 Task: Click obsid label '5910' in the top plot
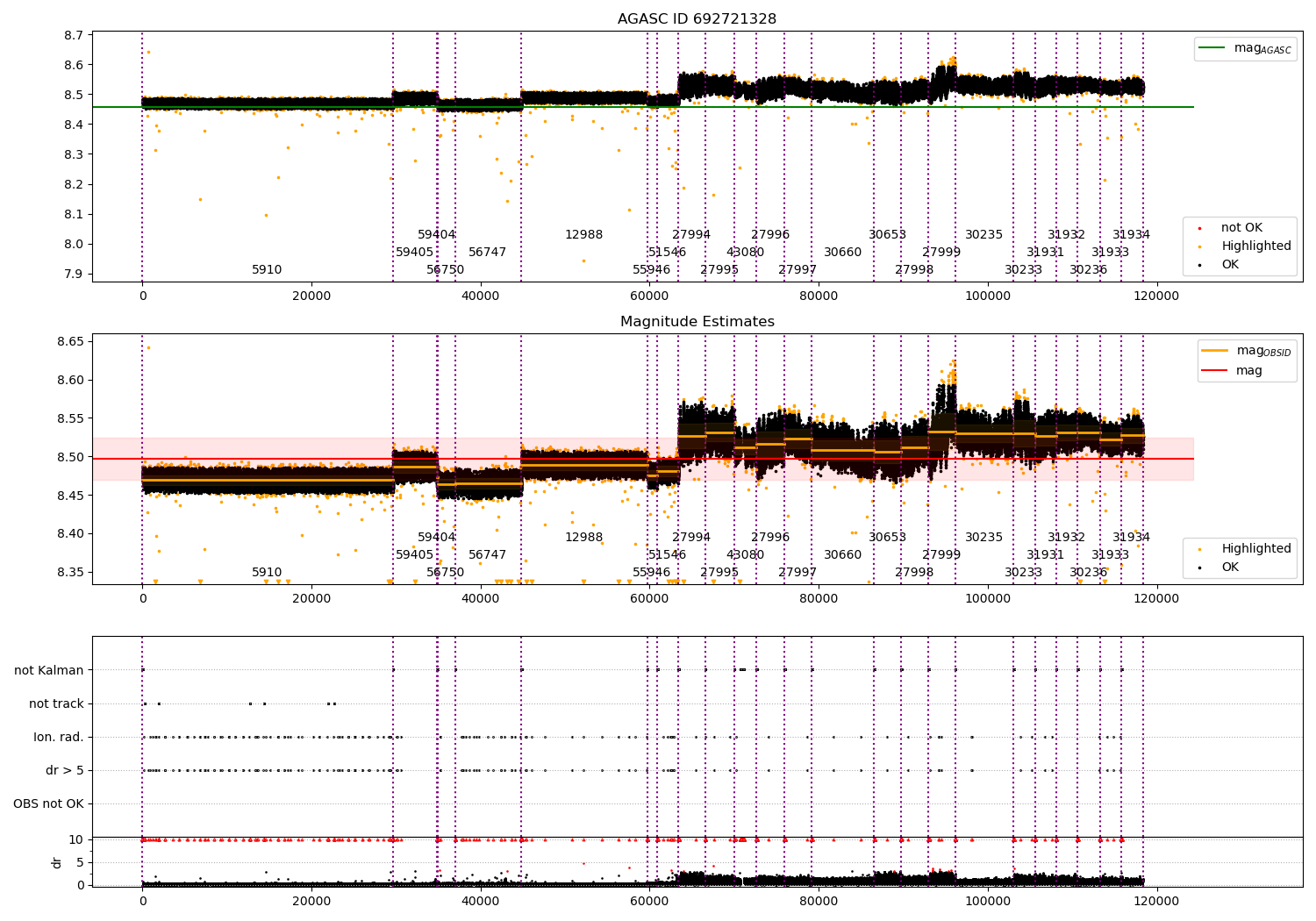(267, 270)
